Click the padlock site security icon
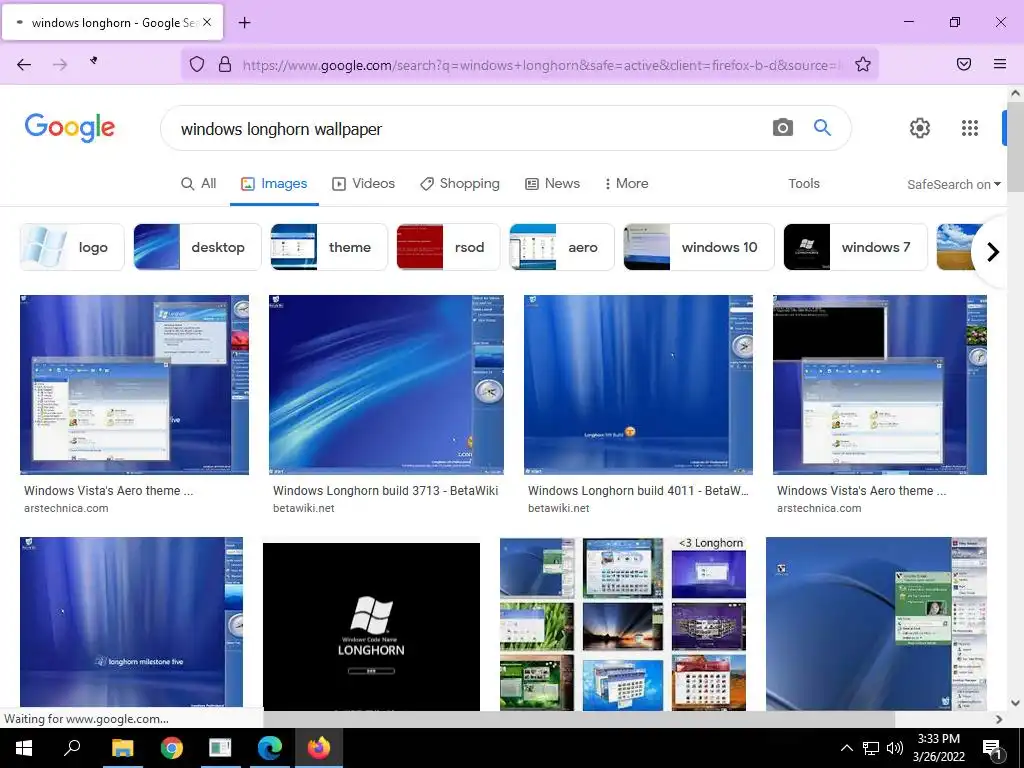Viewport: 1024px width, 768px height. pyautogui.click(x=225, y=64)
